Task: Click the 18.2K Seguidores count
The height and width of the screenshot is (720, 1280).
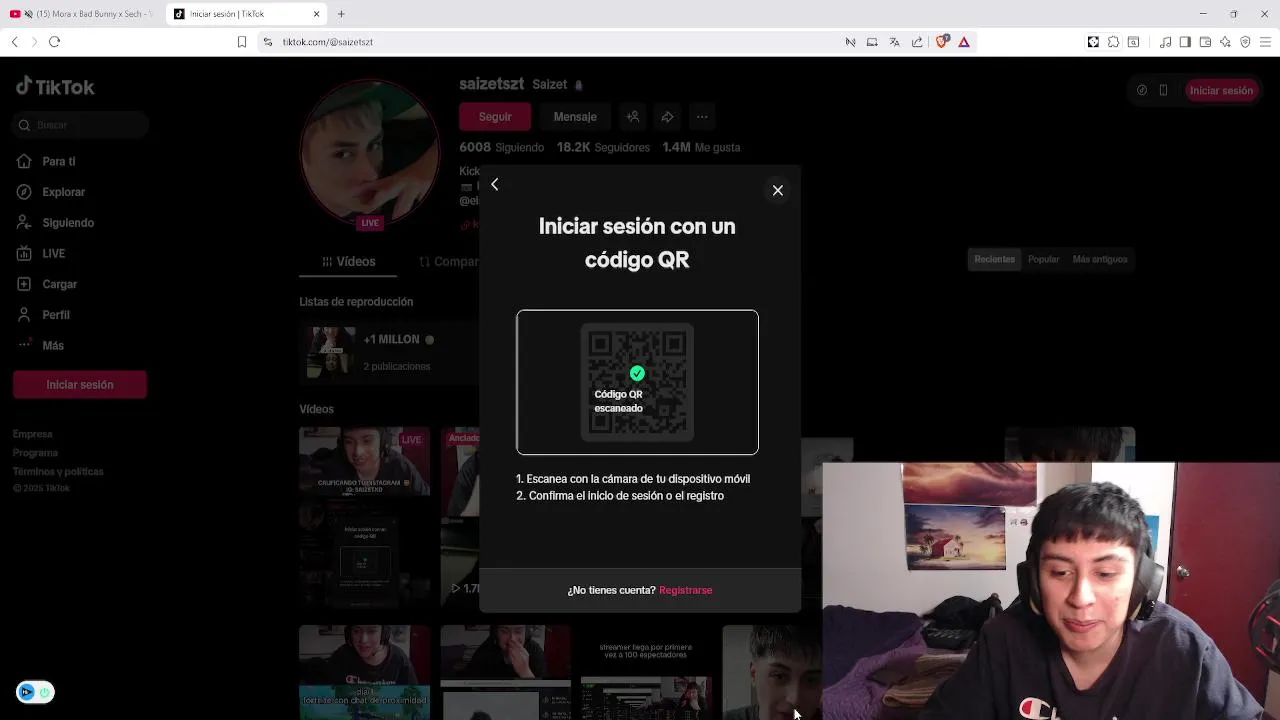Action: pos(603,147)
